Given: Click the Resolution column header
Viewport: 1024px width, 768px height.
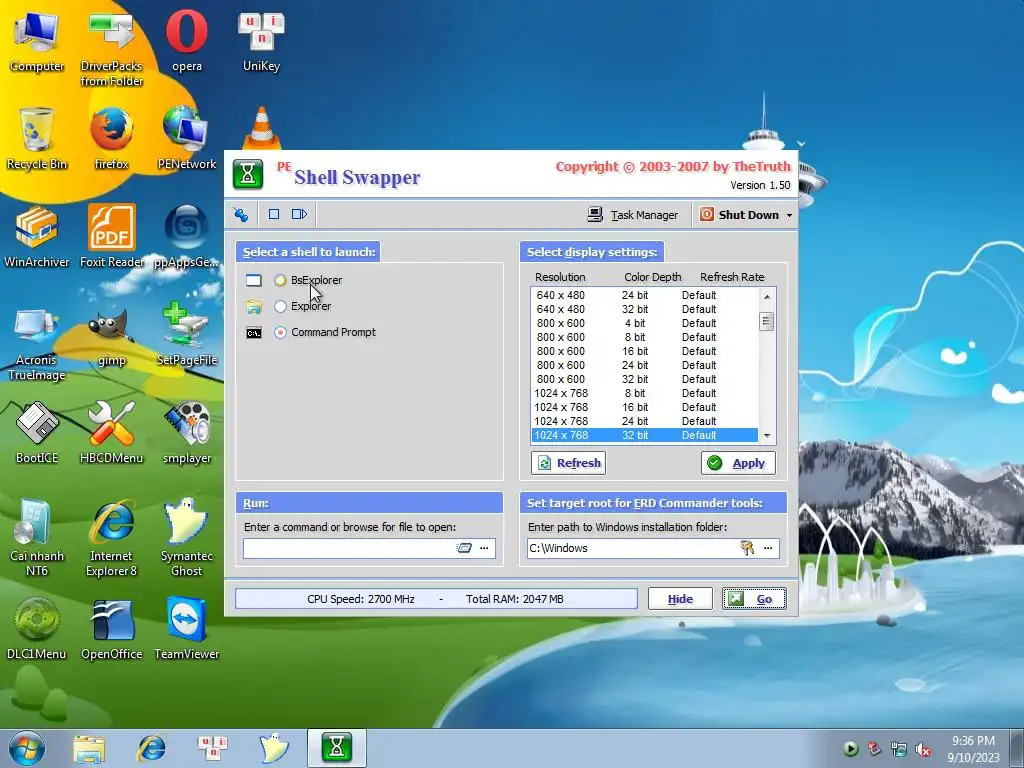Looking at the screenshot, I should coord(560,277).
